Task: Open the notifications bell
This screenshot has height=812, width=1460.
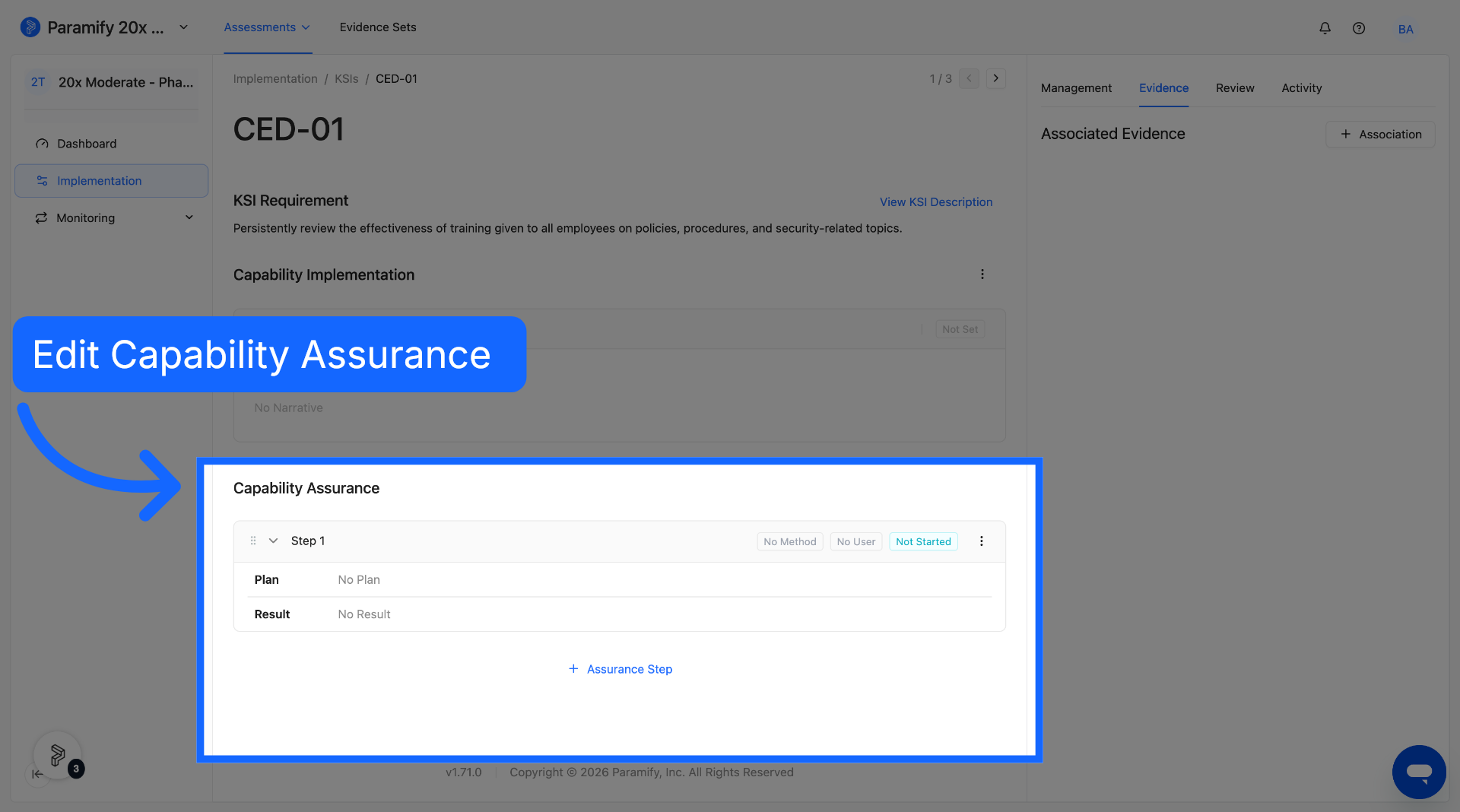Action: 1325,28
